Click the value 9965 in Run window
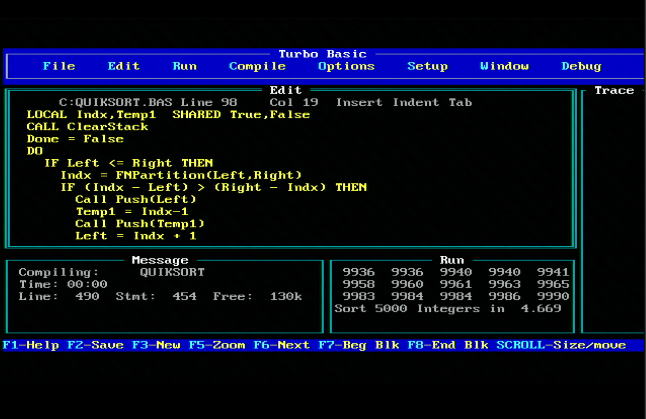Screen dimensions: 646x419 tap(553, 284)
